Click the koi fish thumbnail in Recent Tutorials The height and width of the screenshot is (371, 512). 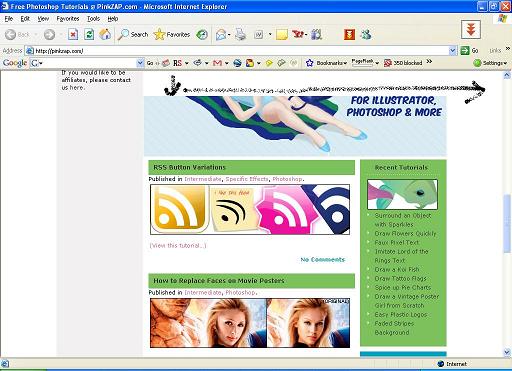[x=402, y=194]
